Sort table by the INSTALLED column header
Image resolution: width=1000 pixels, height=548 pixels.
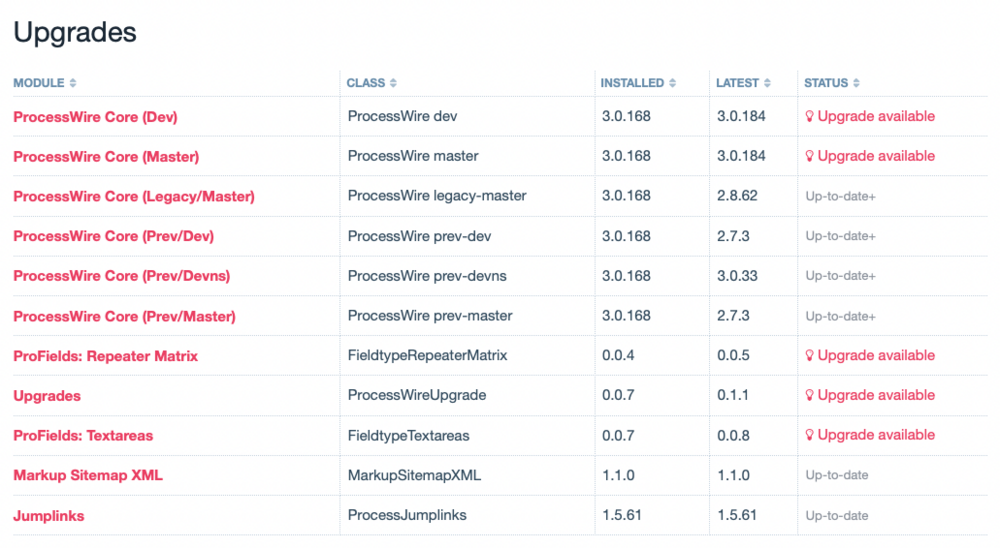click(638, 83)
